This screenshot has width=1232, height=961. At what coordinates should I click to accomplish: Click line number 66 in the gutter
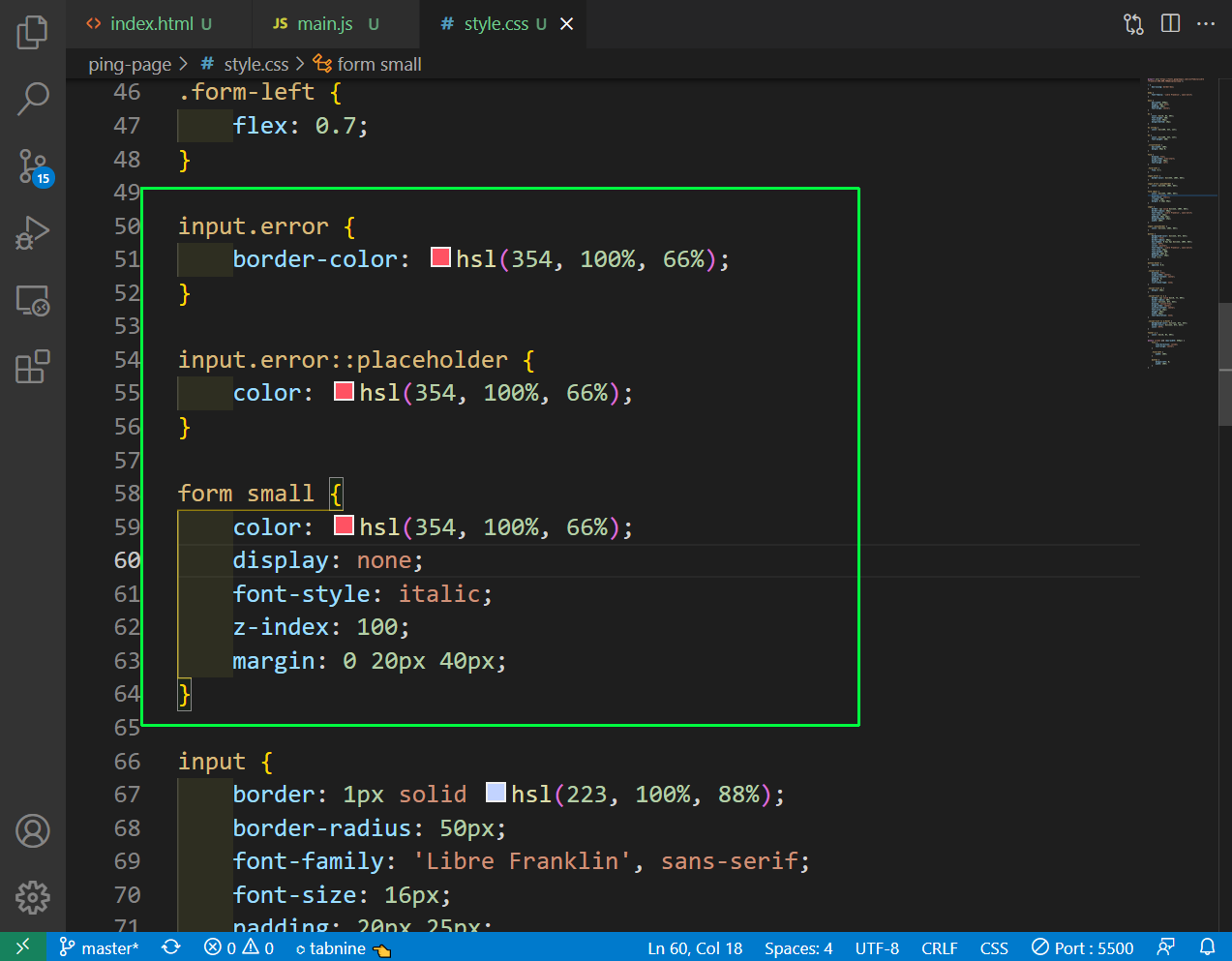(x=127, y=762)
